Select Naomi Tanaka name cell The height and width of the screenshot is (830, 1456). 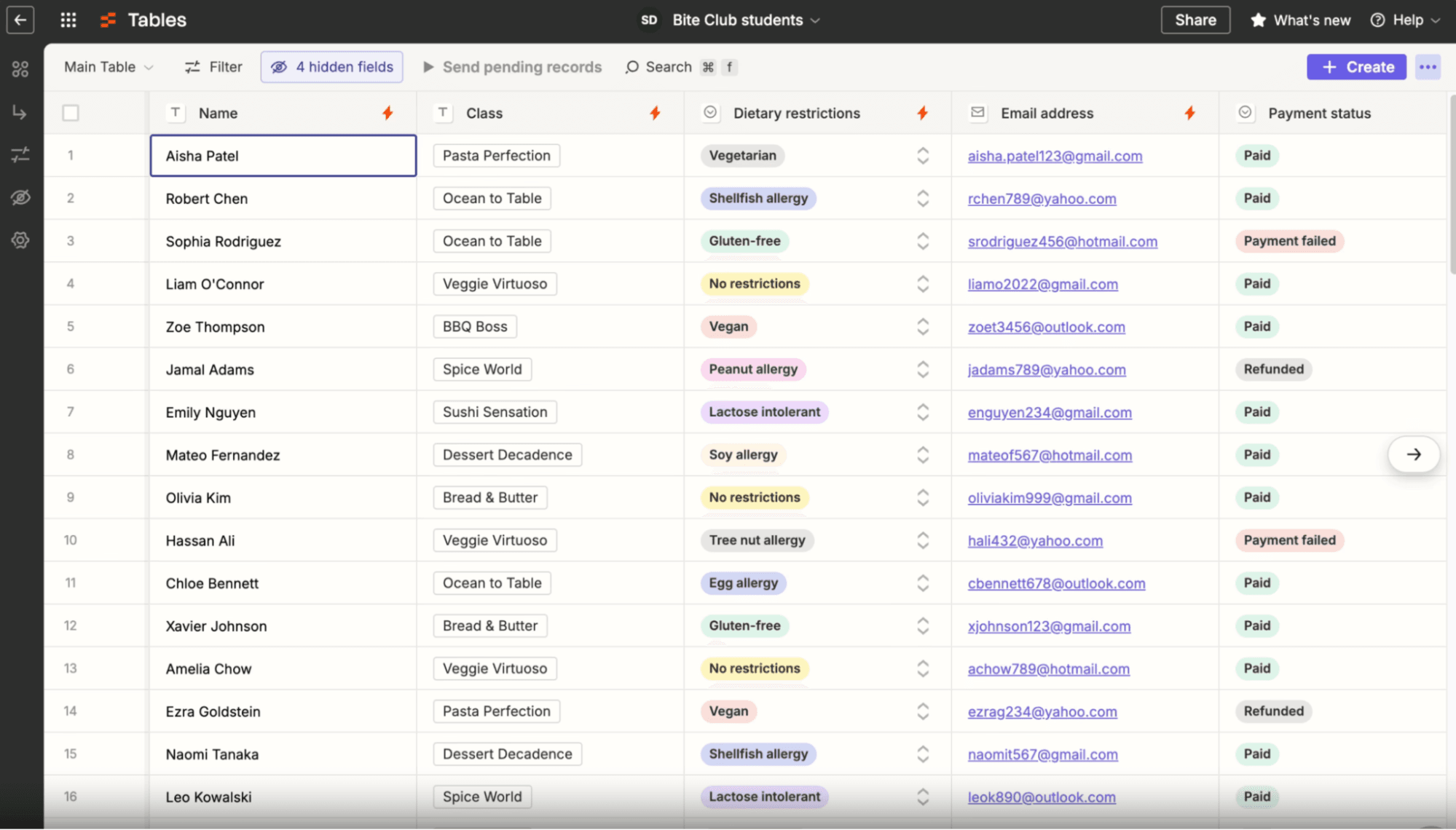[283, 754]
